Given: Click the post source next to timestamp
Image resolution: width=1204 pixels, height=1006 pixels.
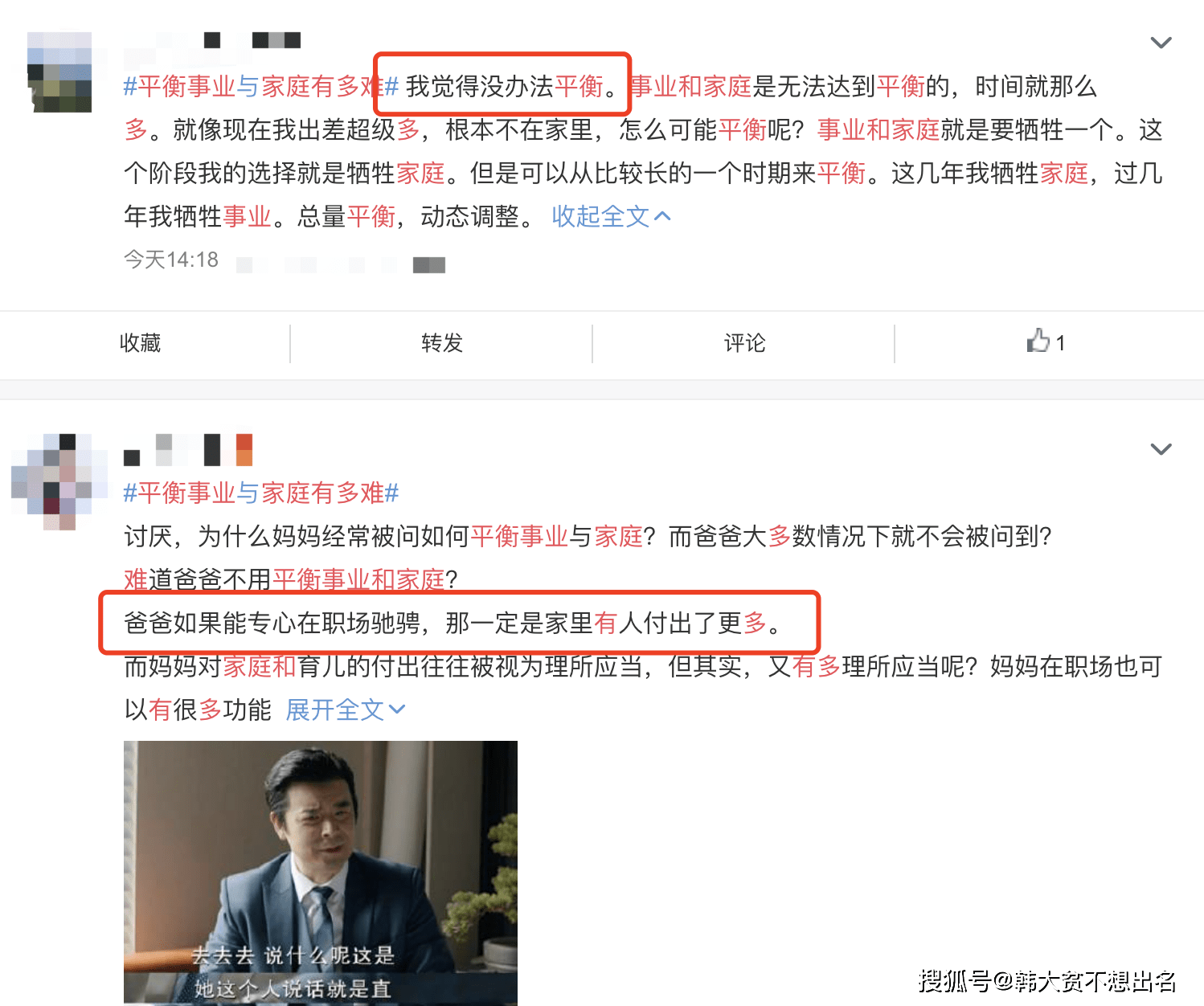Looking at the screenshot, I should [x=341, y=264].
